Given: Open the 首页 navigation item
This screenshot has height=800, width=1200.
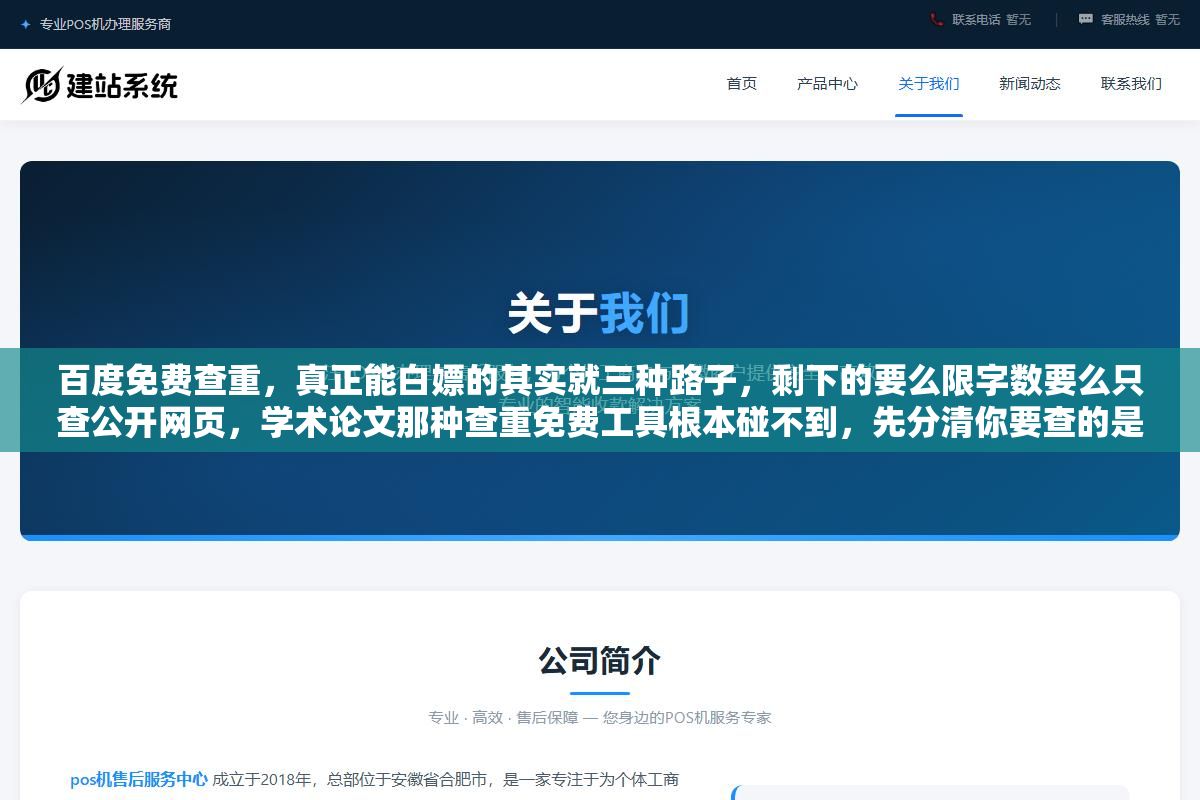Looking at the screenshot, I should point(742,84).
